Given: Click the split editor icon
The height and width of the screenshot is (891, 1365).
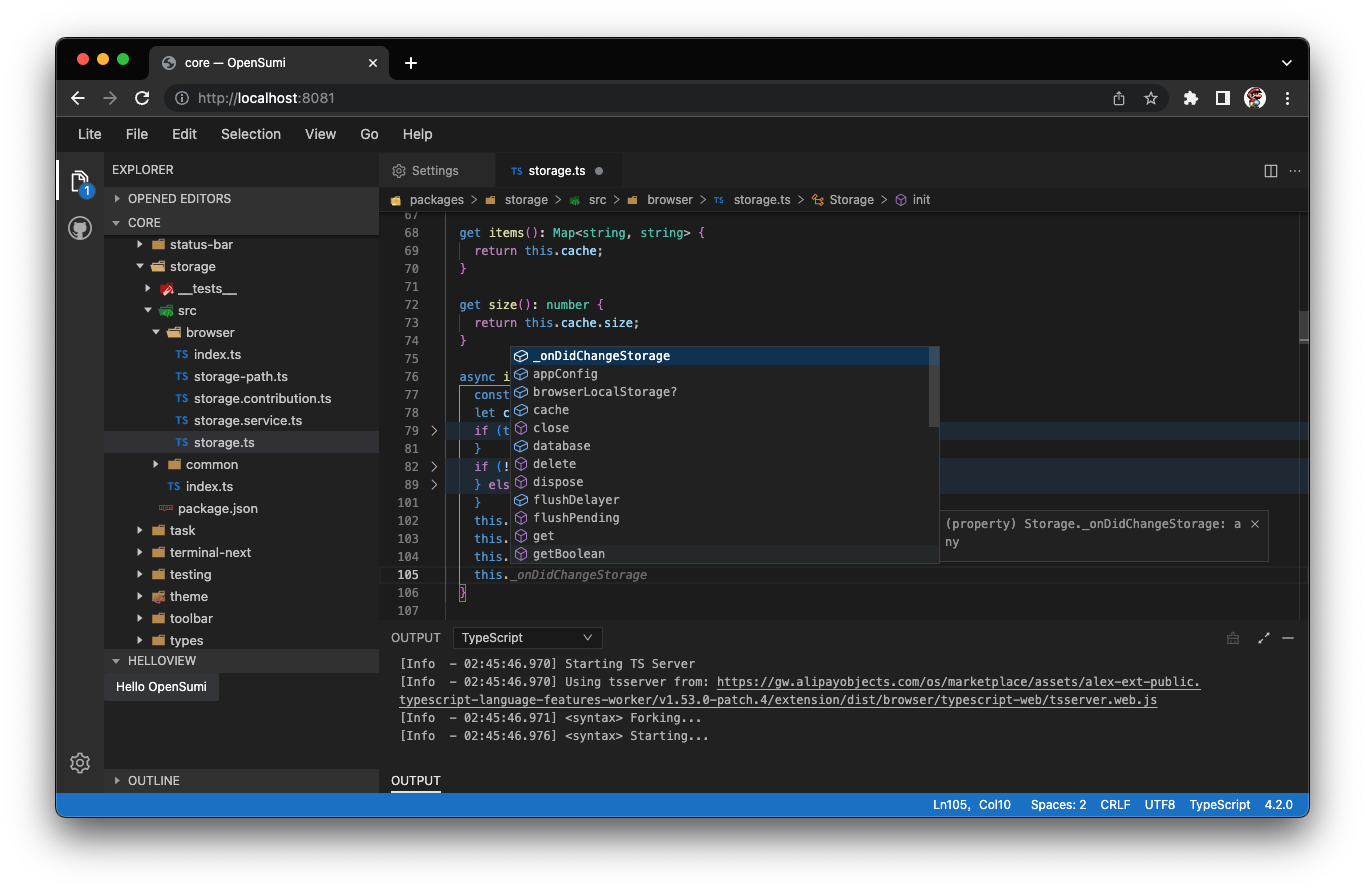Looking at the screenshot, I should 1271,171.
